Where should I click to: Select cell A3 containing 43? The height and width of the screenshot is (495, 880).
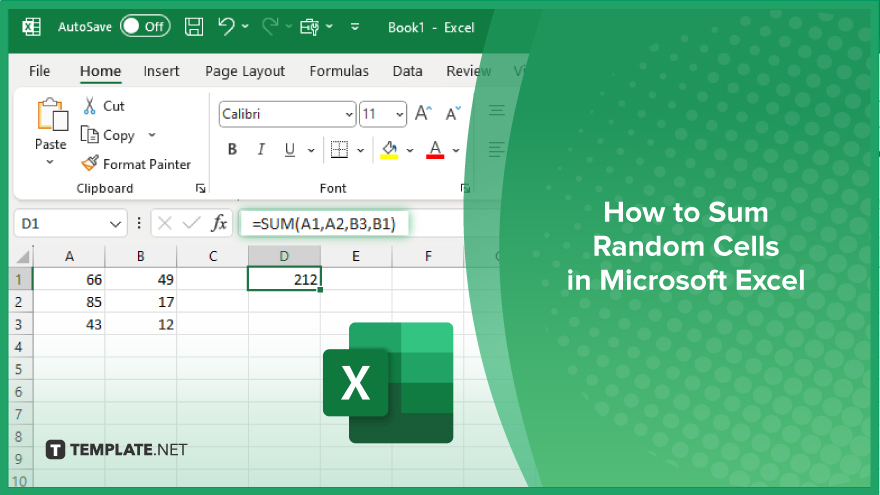point(69,324)
